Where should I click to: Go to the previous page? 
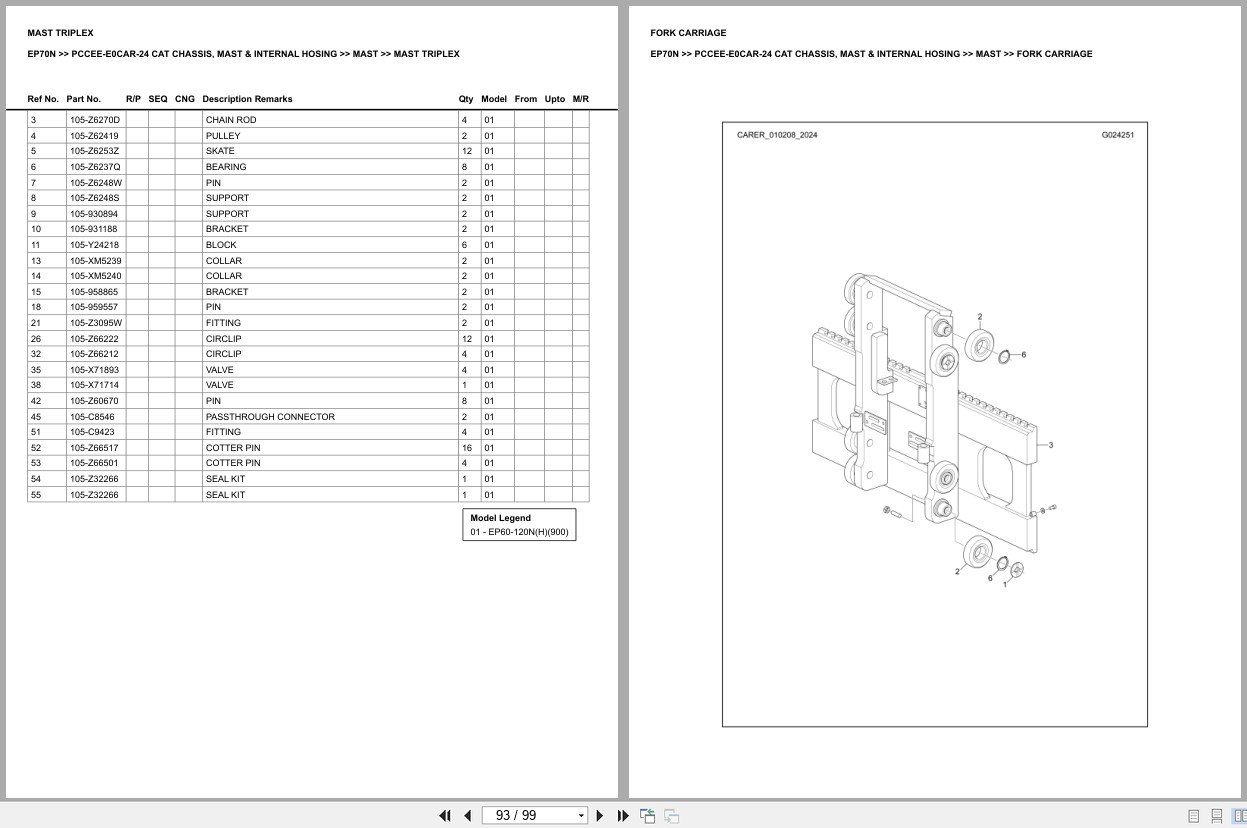(x=467, y=816)
